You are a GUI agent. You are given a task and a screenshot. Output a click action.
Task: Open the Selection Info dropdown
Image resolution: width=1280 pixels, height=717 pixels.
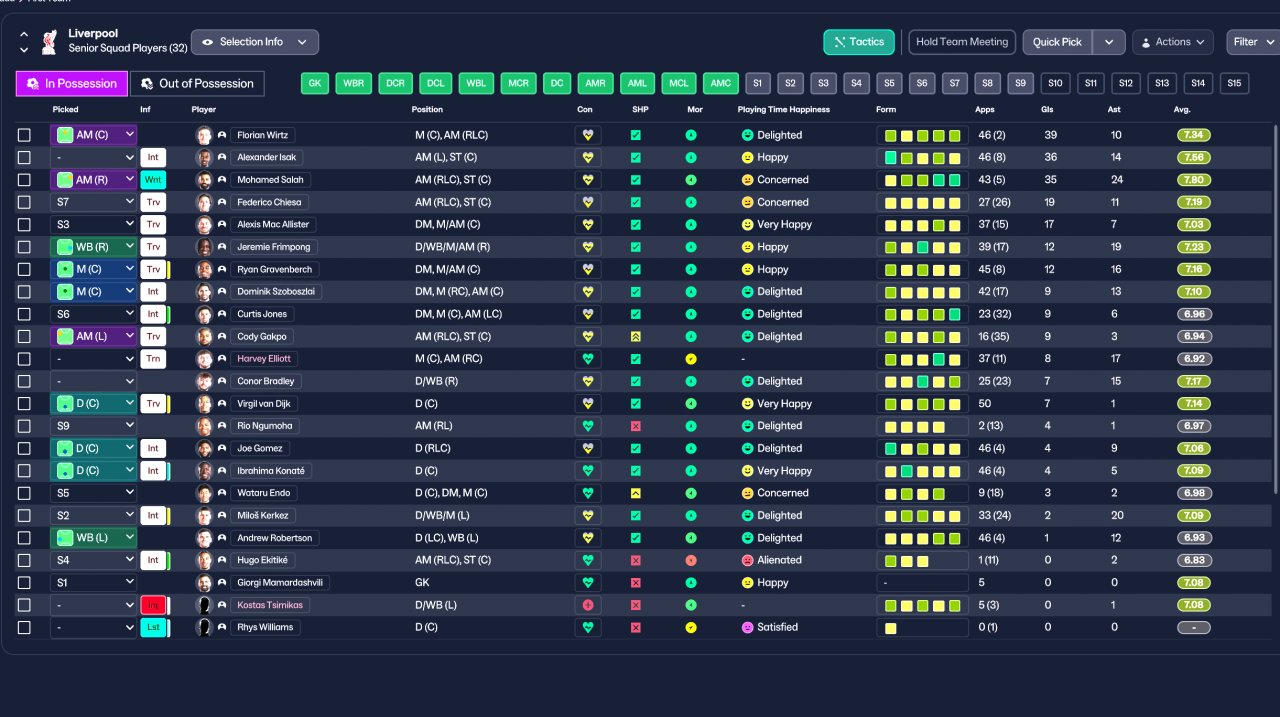(255, 42)
